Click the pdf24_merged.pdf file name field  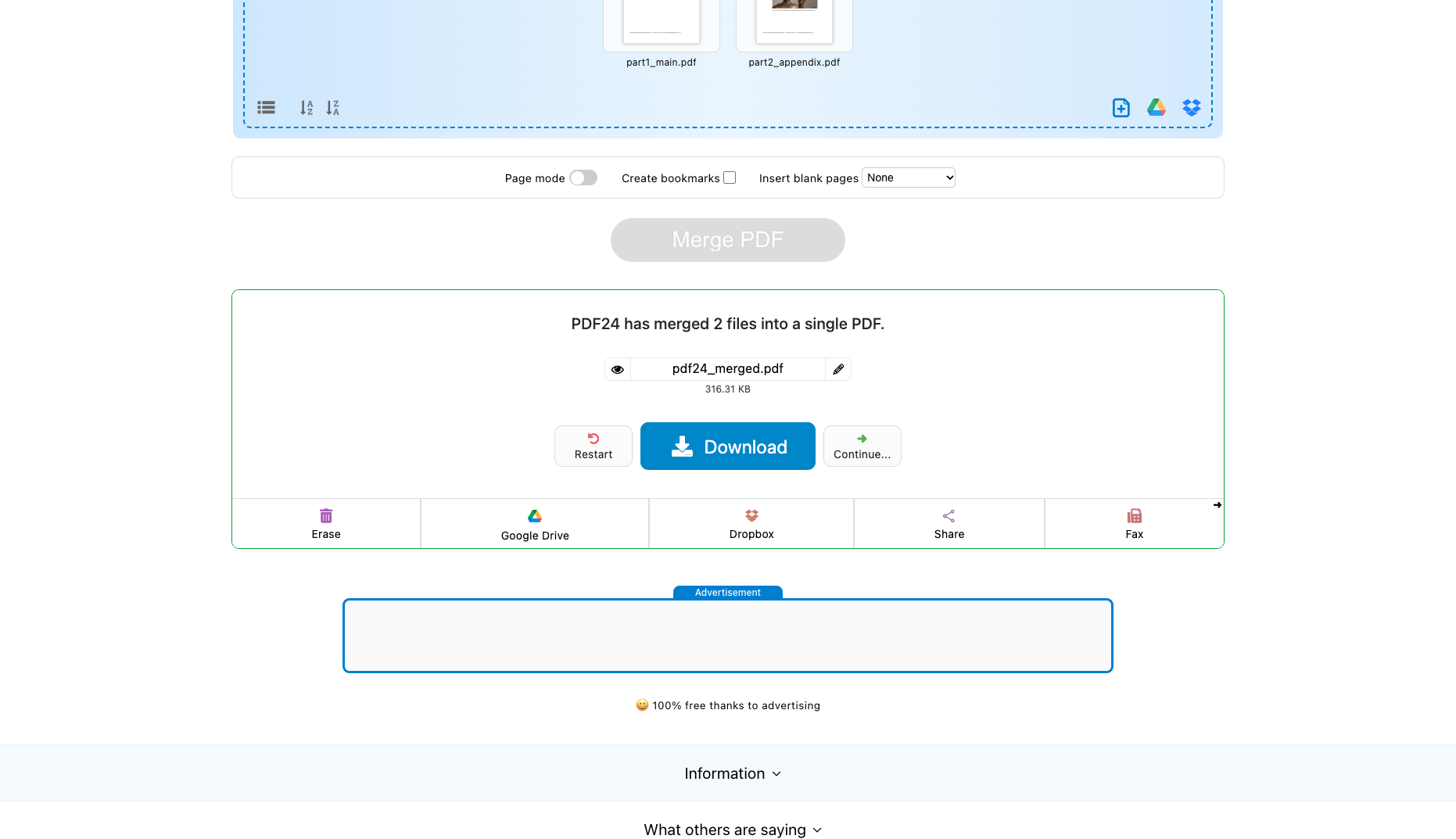tap(728, 369)
